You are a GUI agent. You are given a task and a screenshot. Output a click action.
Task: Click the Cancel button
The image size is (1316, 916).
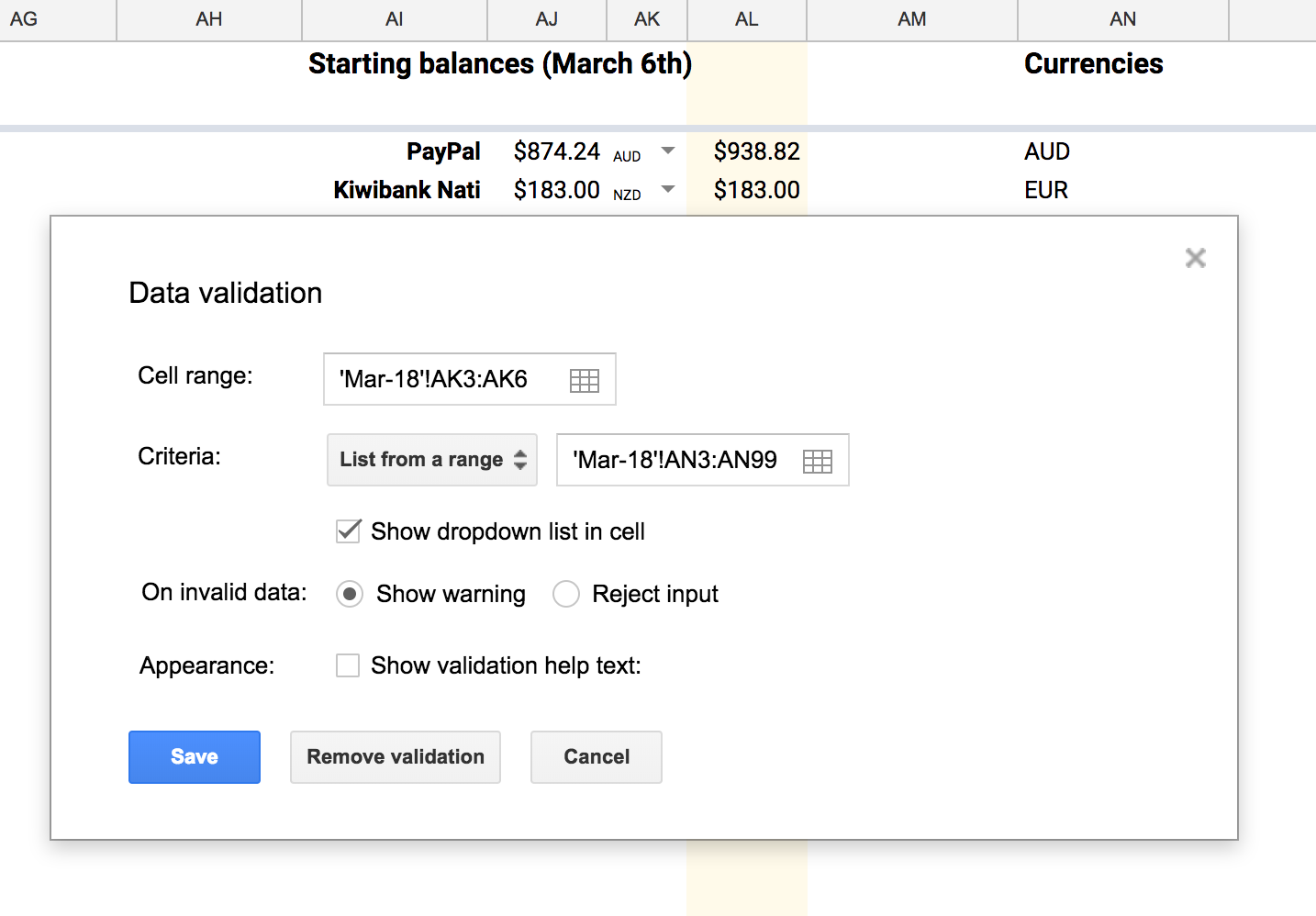point(597,757)
